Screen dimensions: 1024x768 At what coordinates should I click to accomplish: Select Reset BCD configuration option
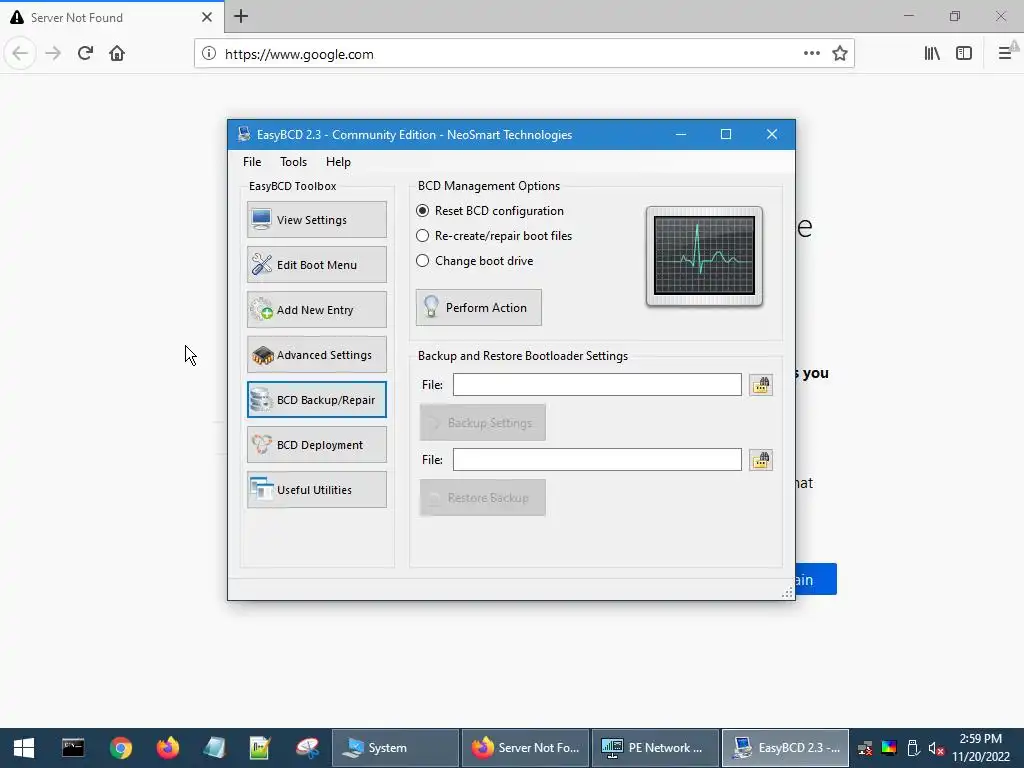[x=490, y=211]
